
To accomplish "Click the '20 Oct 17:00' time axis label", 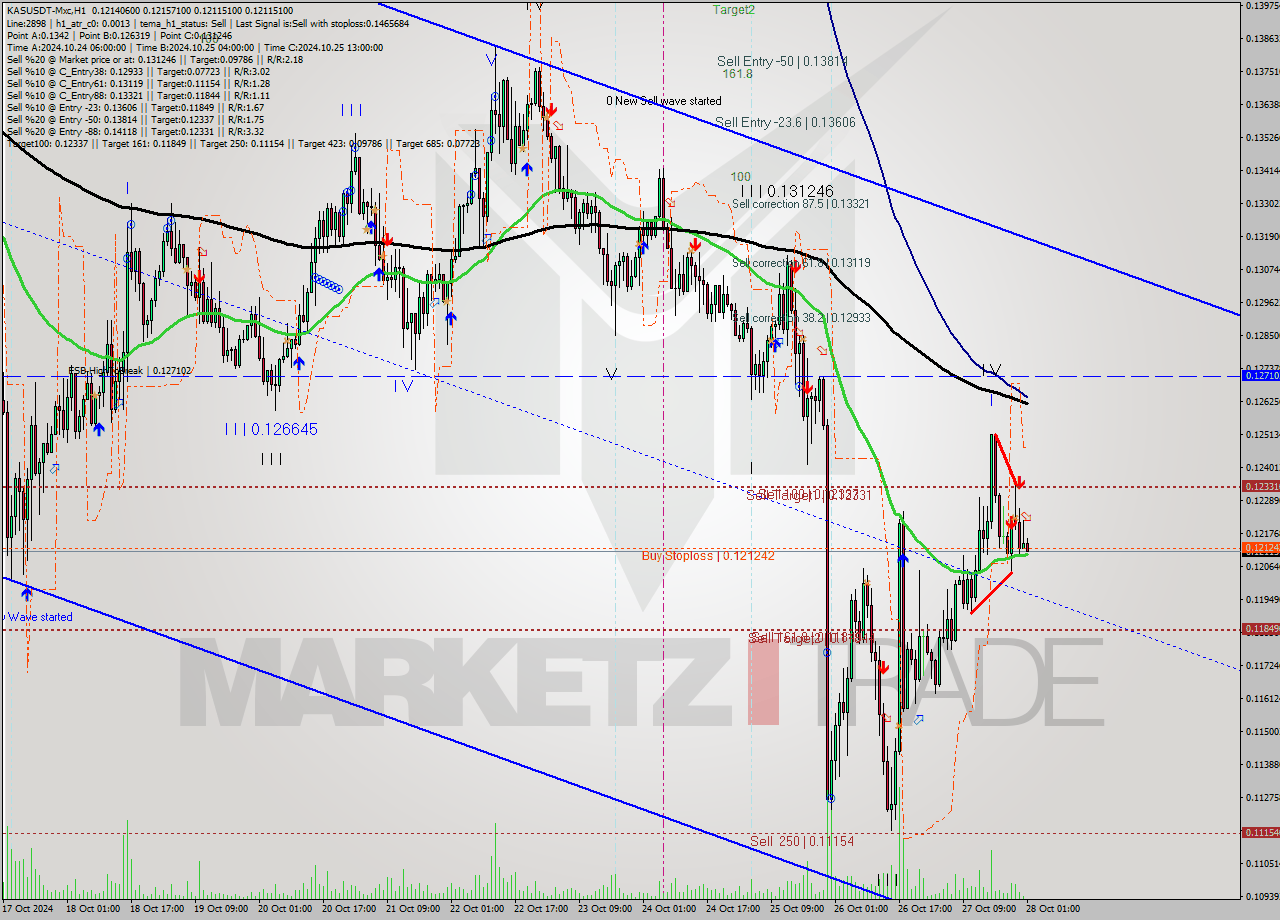I will tap(349, 909).
